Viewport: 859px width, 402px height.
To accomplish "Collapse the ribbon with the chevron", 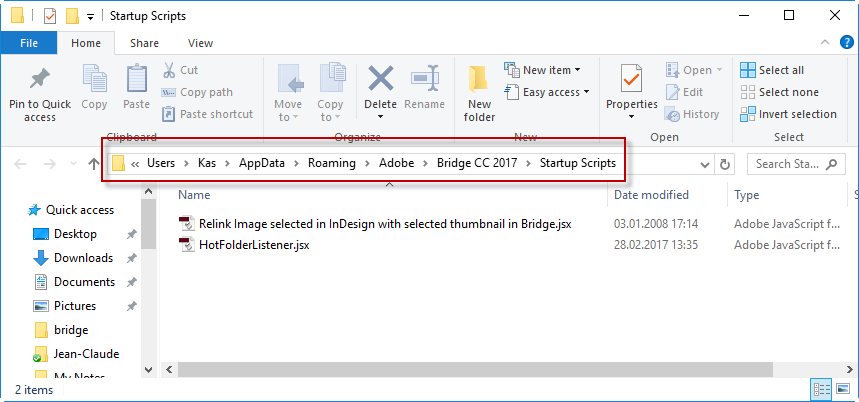I will [824, 43].
